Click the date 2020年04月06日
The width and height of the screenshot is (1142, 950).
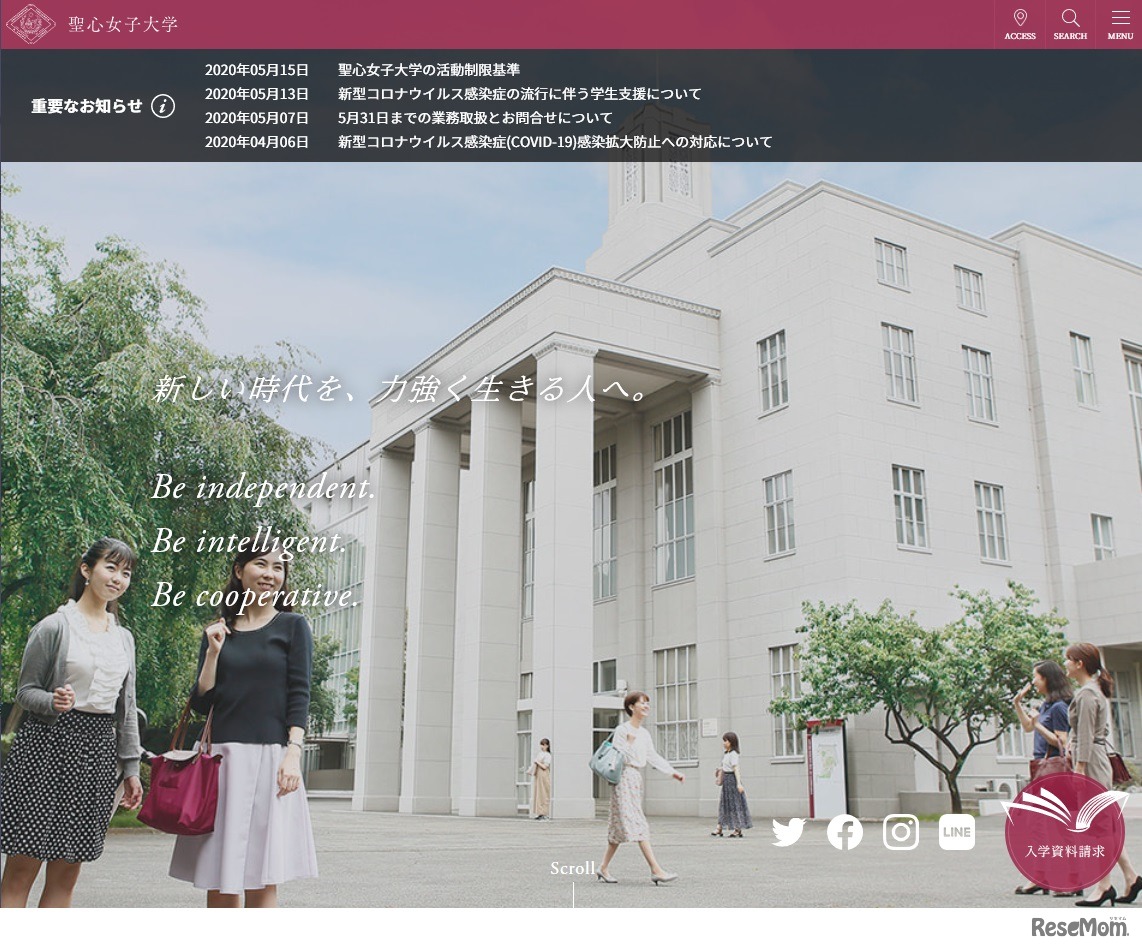[x=256, y=142]
